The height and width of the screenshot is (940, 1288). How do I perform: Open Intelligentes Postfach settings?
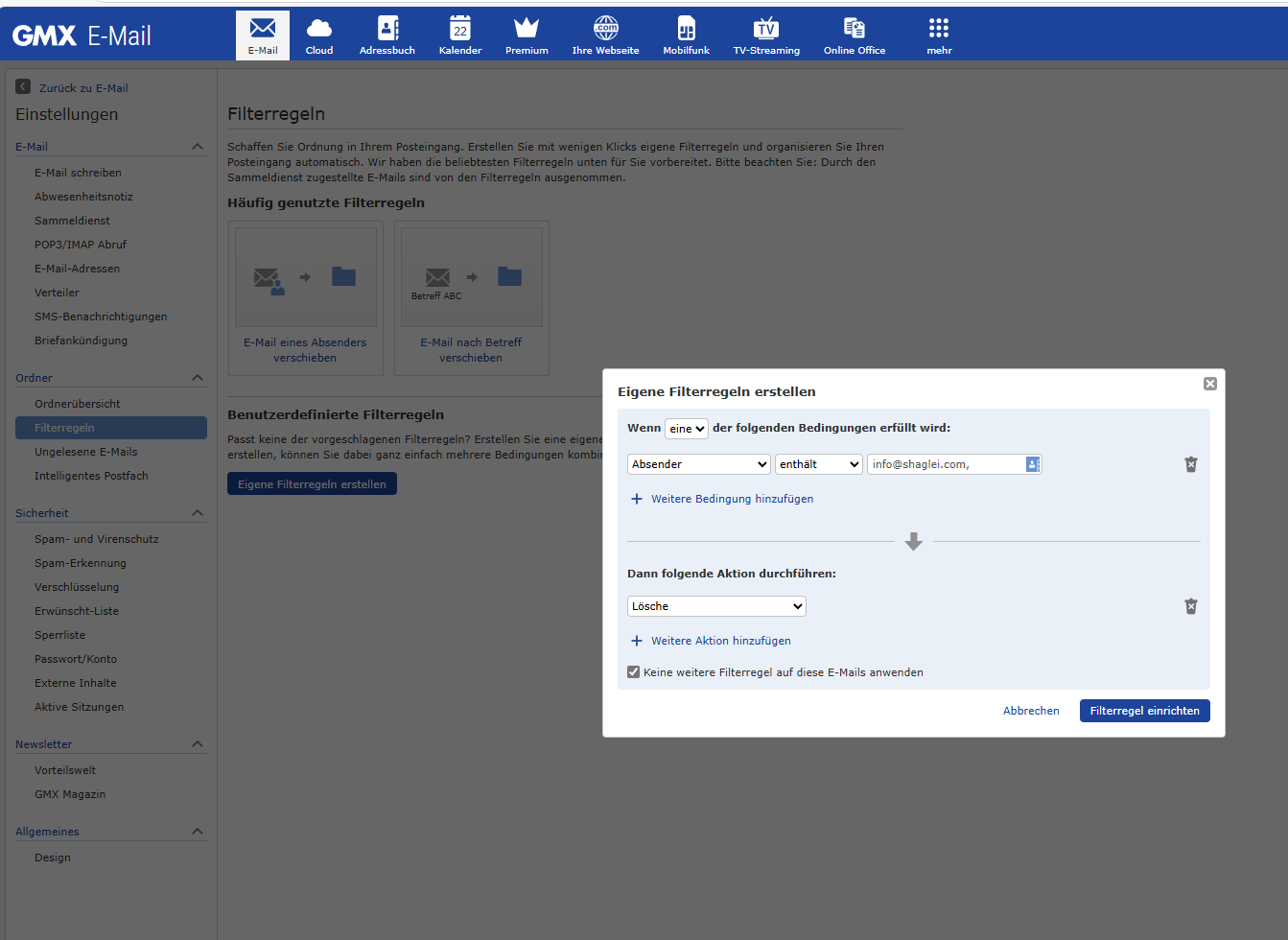[91, 476]
